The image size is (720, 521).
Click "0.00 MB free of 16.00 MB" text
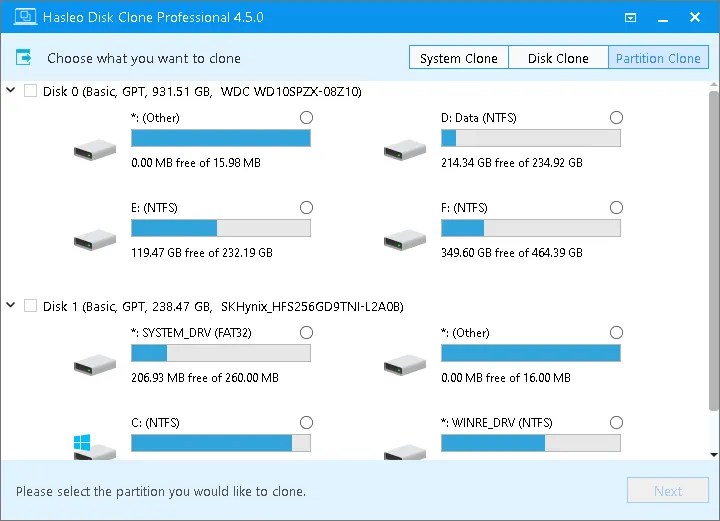pos(506,377)
